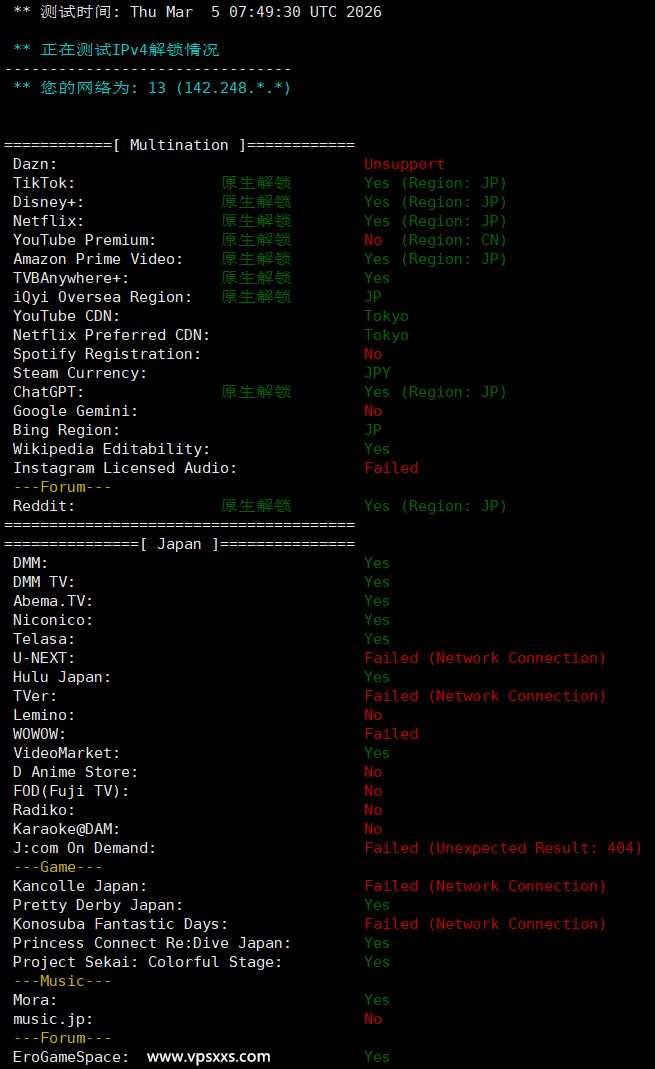Click the Project Sekai: Colorful Stage label
The height and width of the screenshot is (1069, 655).
[x=147, y=962]
